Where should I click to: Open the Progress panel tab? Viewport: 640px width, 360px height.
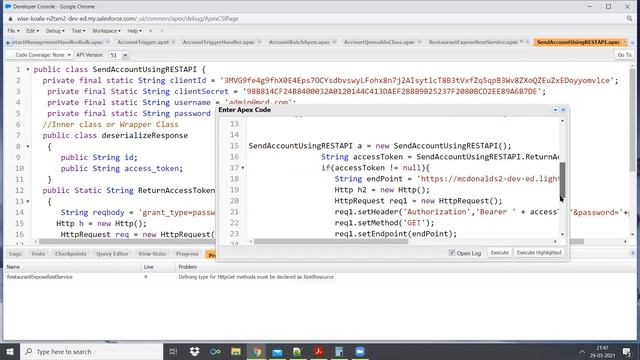click(x=187, y=254)
